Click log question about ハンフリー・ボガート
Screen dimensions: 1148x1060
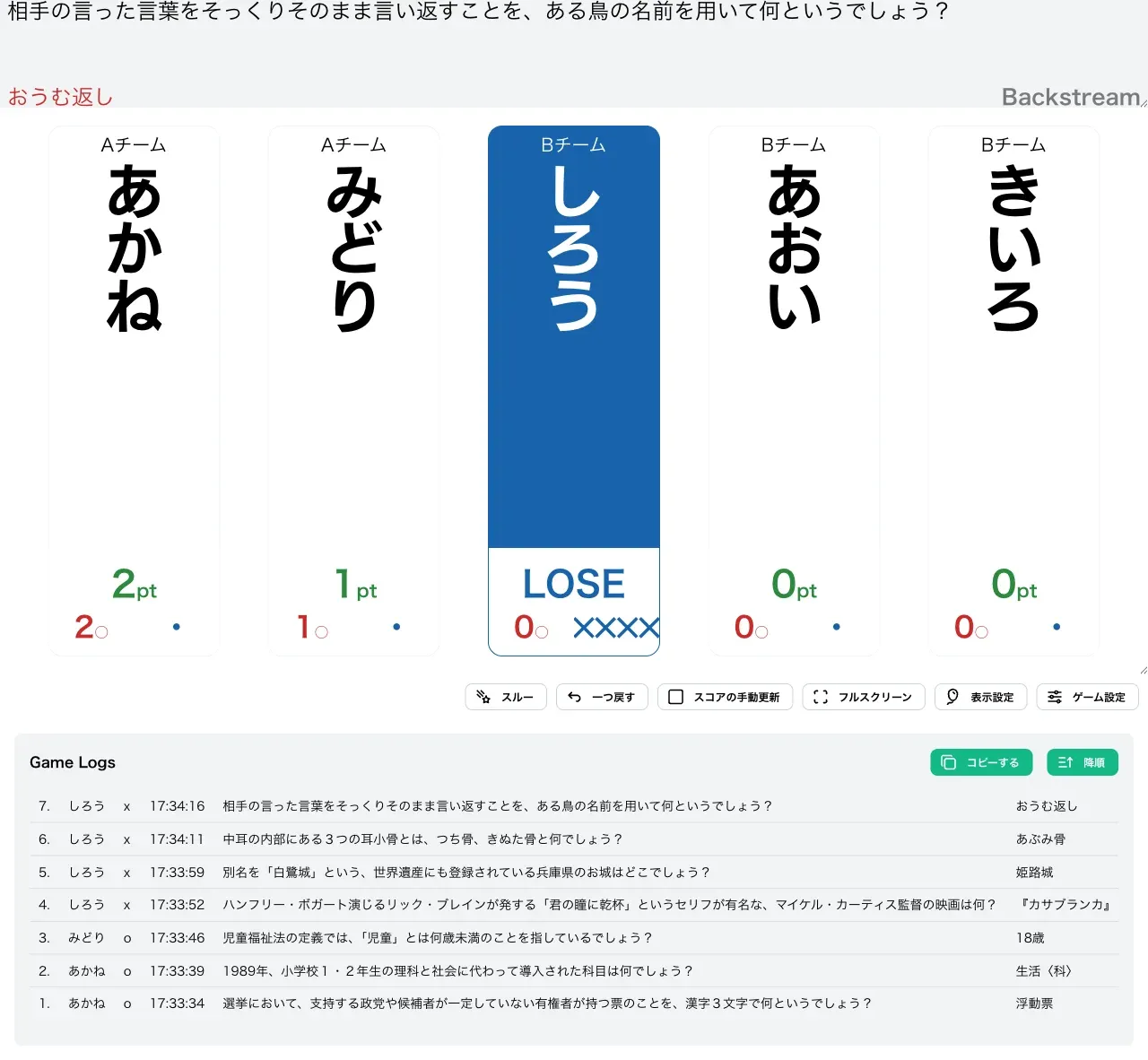[610, 905]
